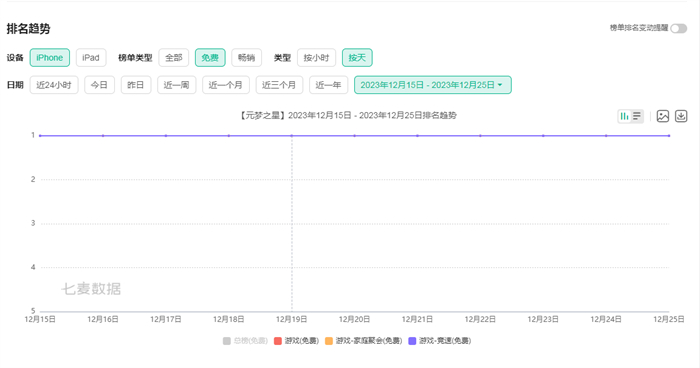Select iPad device filter
This screenshot has width=700, height=368.
pos(91,58)
